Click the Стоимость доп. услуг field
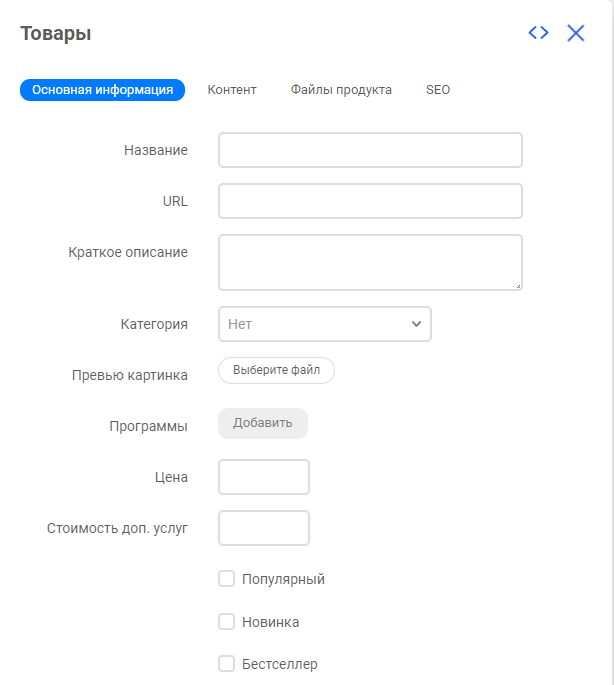This screenshot has height=685, width=614. point(264,528)
